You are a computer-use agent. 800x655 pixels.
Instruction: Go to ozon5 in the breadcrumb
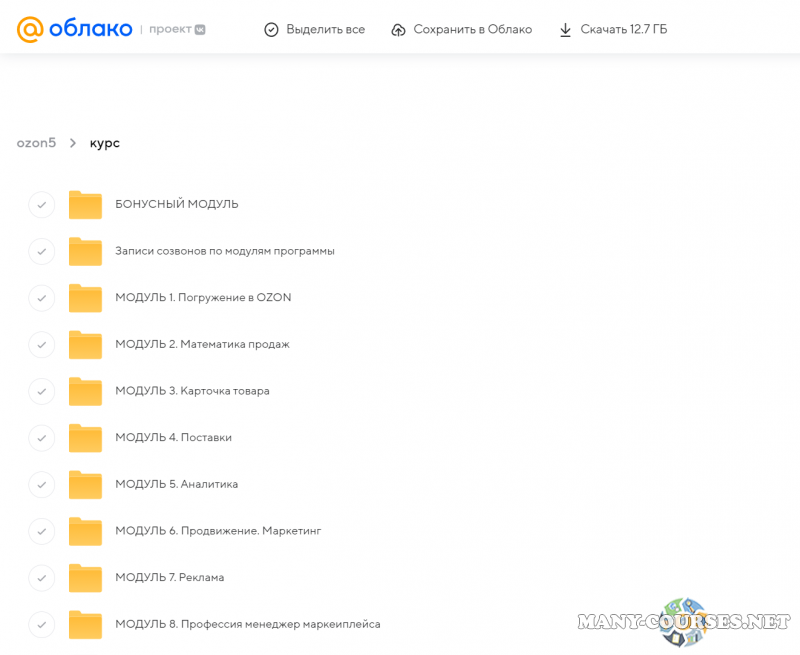(x=36, y=143)
